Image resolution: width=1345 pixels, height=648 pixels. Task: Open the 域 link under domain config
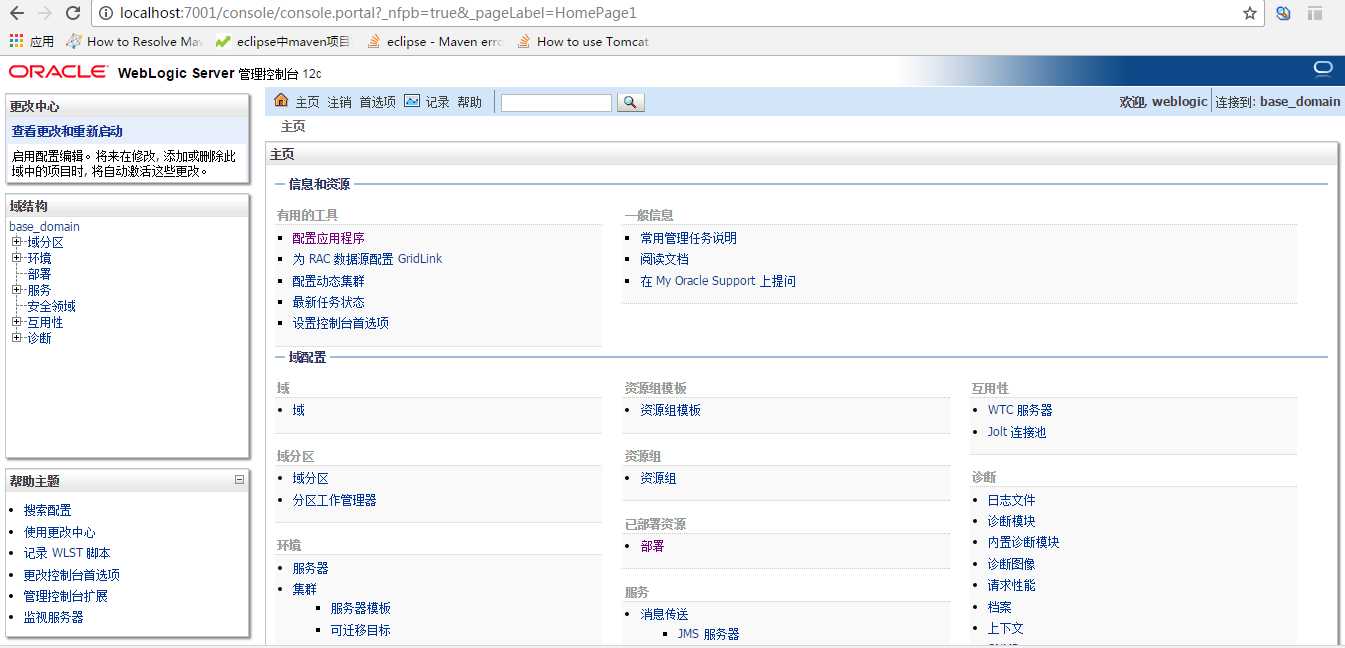298,410
